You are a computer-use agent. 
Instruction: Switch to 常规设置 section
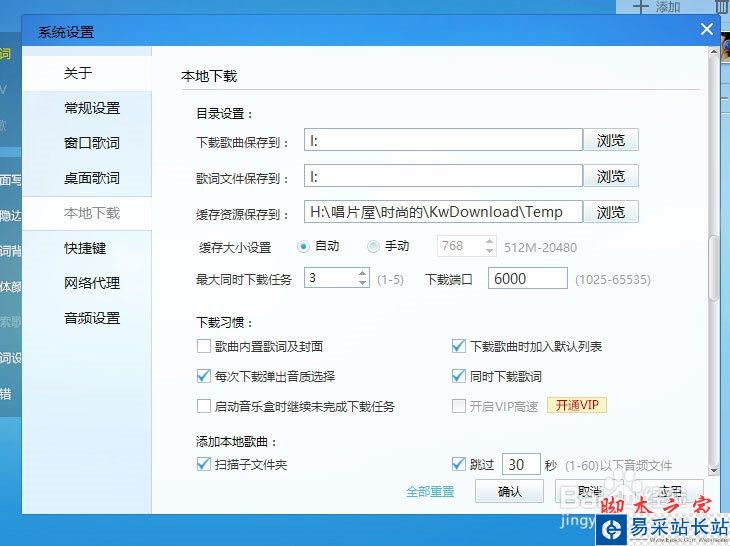tap(92, 108)
